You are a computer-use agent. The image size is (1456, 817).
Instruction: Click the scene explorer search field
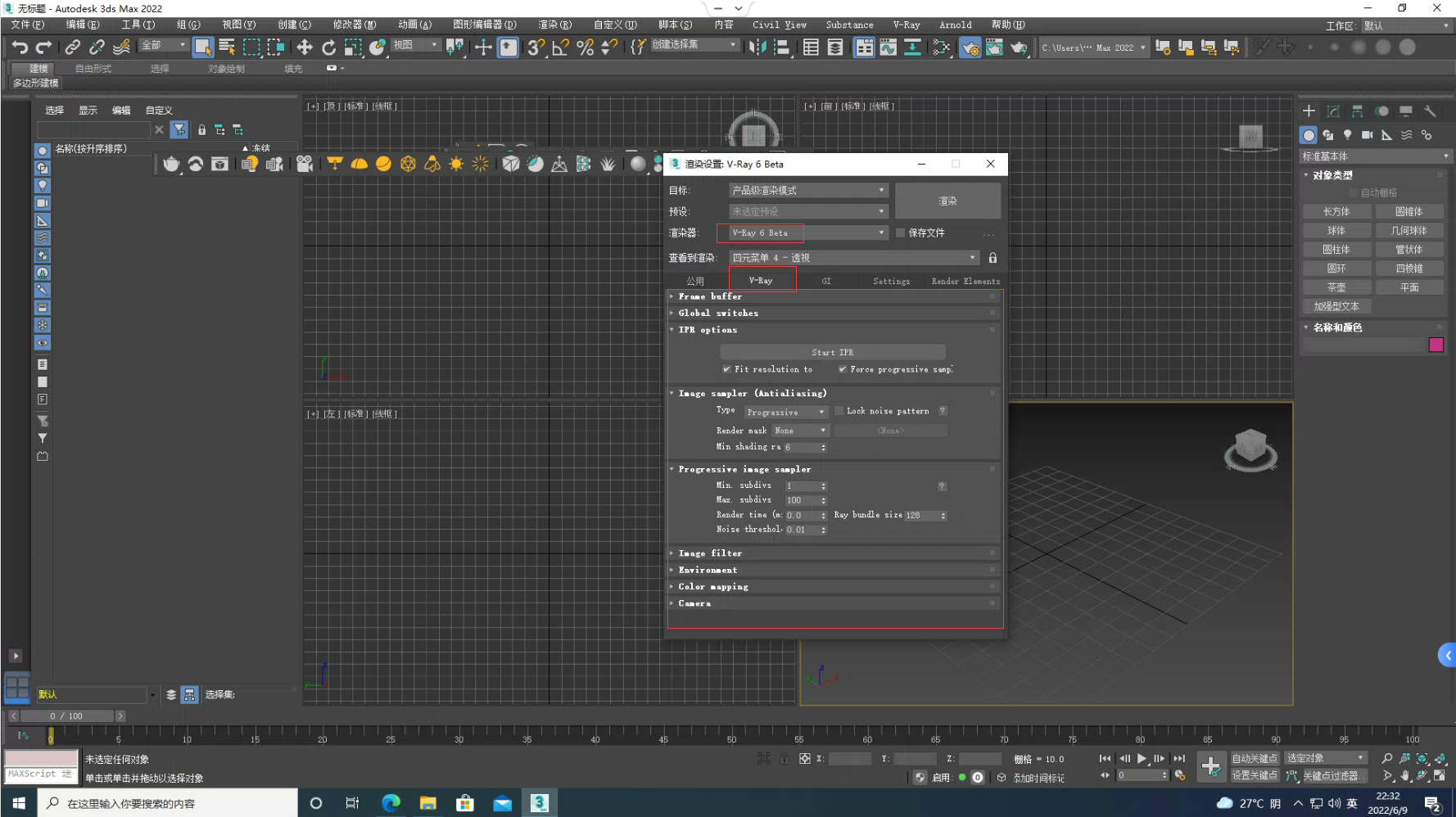point(94,129)
